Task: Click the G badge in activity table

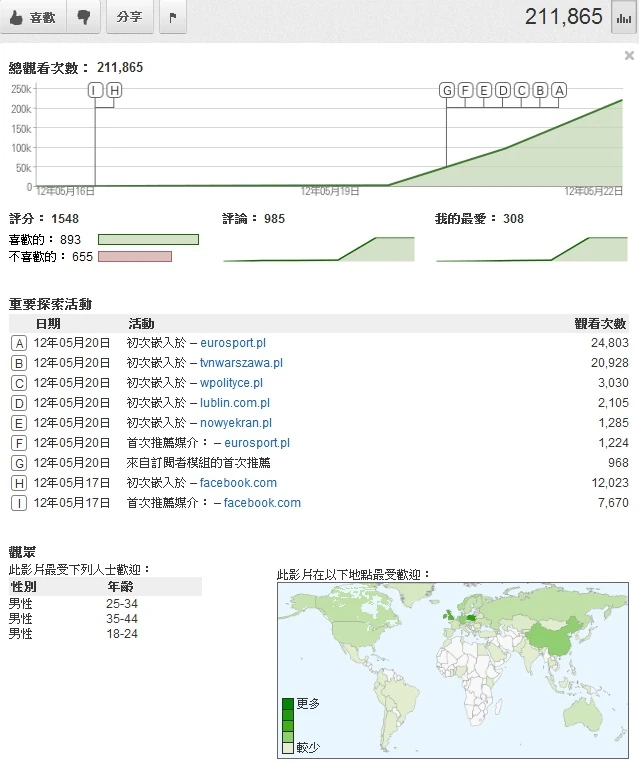Action: coord(19,464)
